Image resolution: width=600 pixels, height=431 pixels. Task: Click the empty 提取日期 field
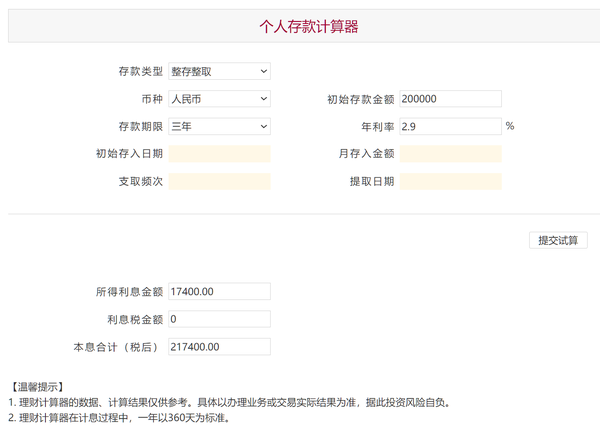(x=450, y=181)
